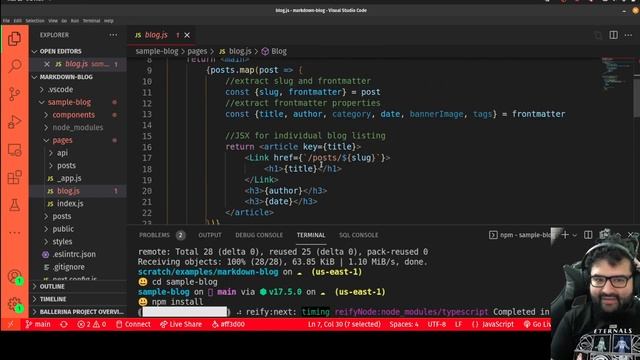
Task: Open _app.js in the file tree
Action: pyautogui.click(x=78, y=178)
